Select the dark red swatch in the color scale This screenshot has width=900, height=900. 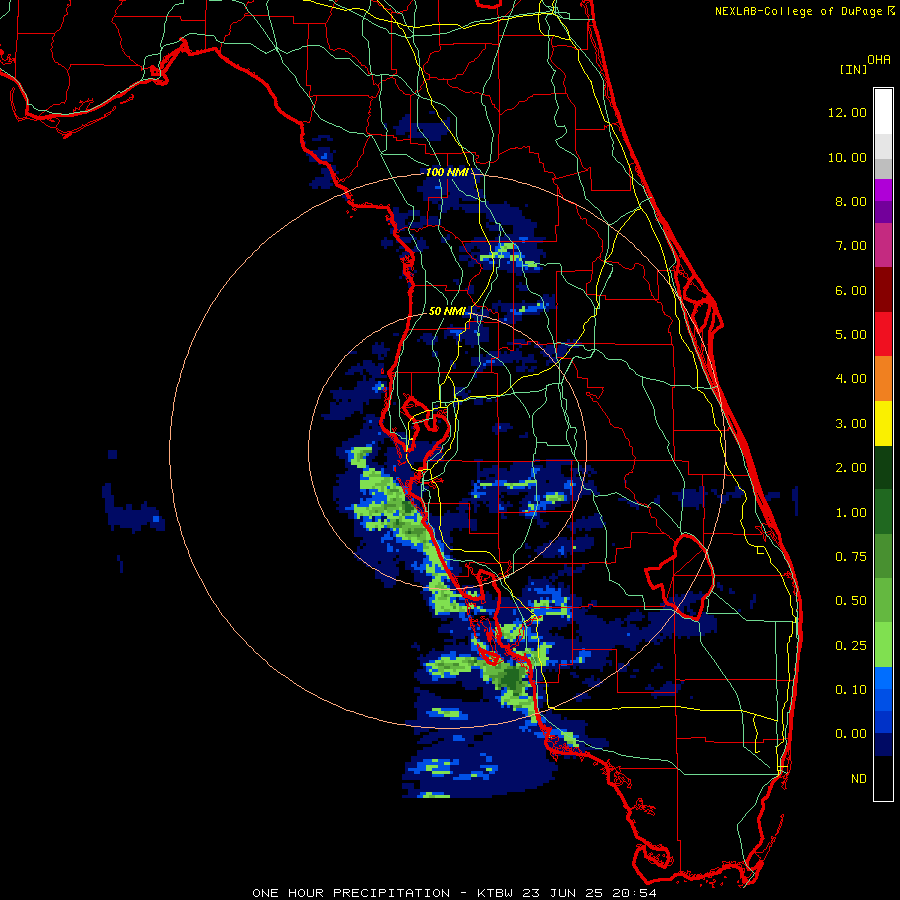coord(883,290)
